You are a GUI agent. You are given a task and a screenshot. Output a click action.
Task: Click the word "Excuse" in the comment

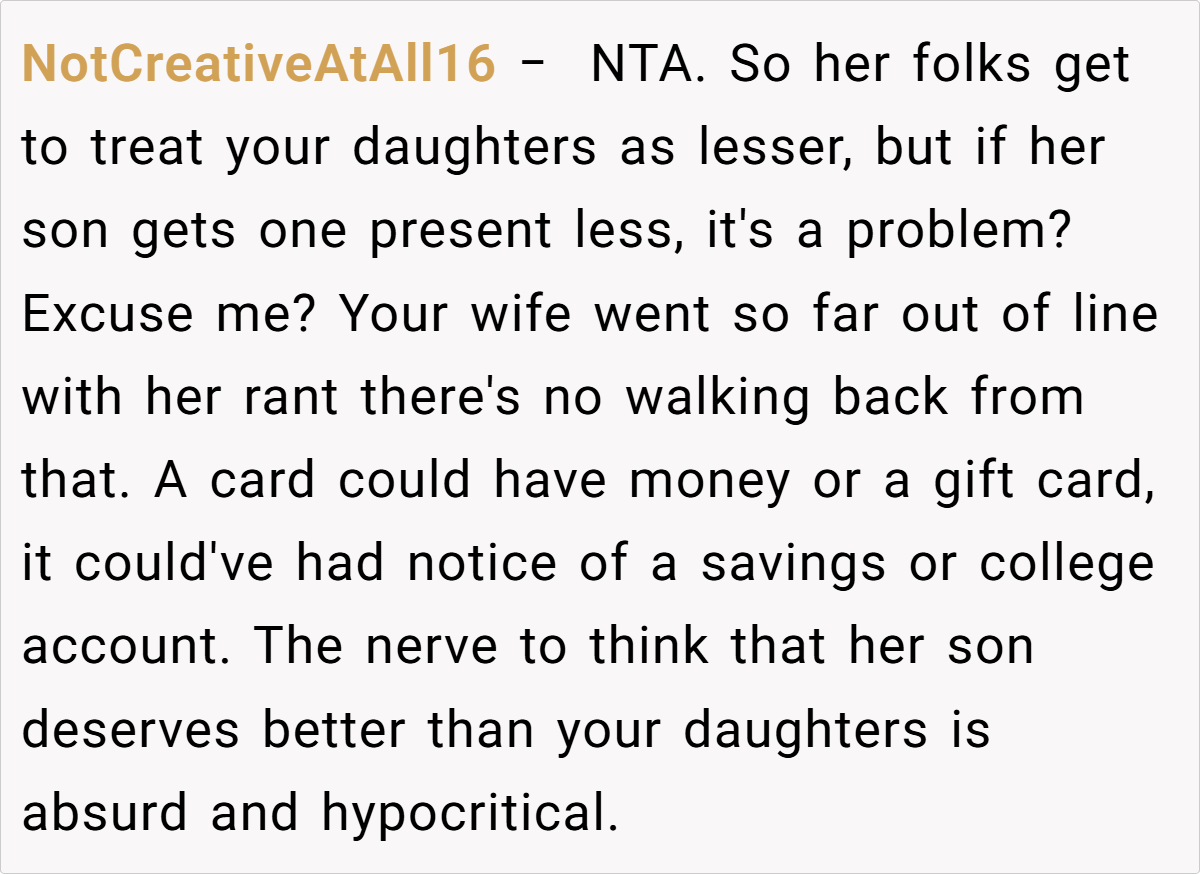click(107, 314)
